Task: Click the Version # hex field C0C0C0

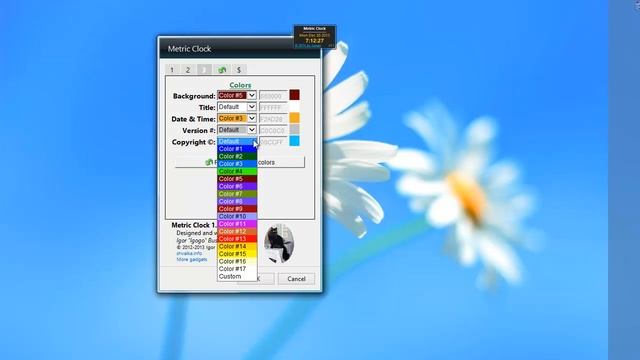Action: coord(273,130)
